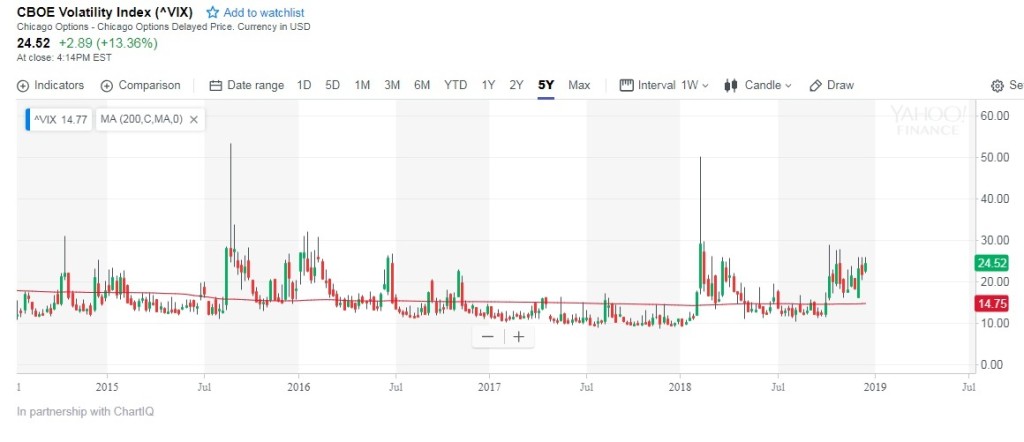This screenshot has height=442, width=1024.
Task: Click the MA (200,C,MA,0) legend label
Action: (x=142, y=119)
